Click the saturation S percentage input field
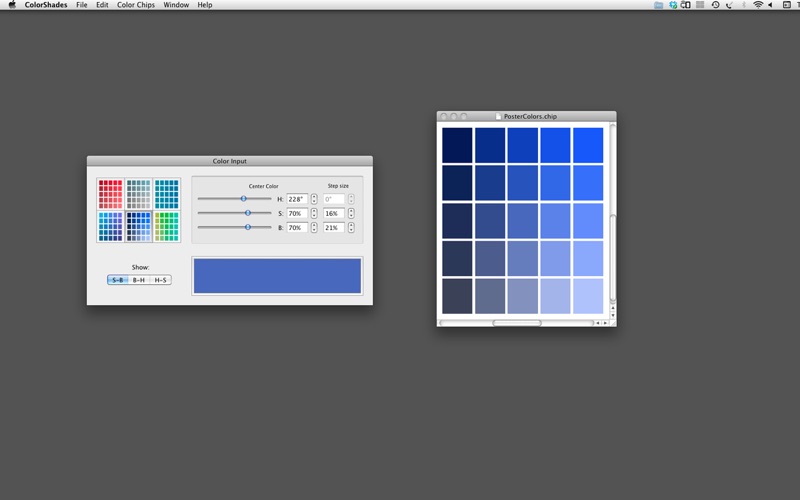Image resolution: width=800 pixels, height=500 pixels. 297,213
